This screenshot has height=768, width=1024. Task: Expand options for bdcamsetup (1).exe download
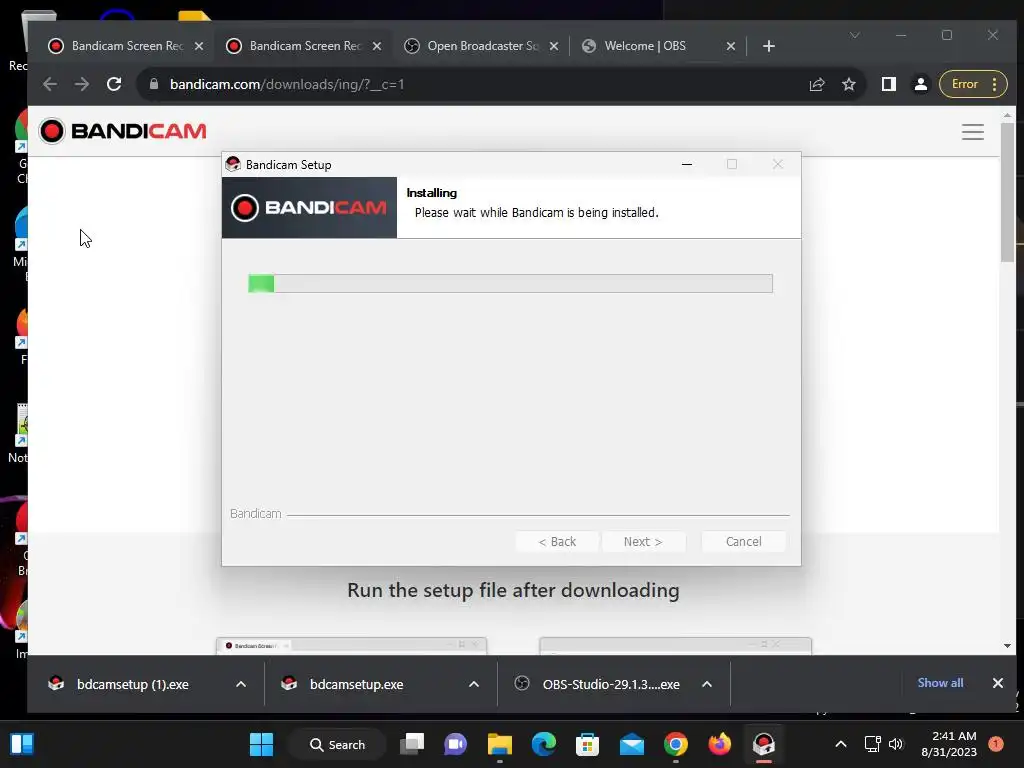pos(241,684)
